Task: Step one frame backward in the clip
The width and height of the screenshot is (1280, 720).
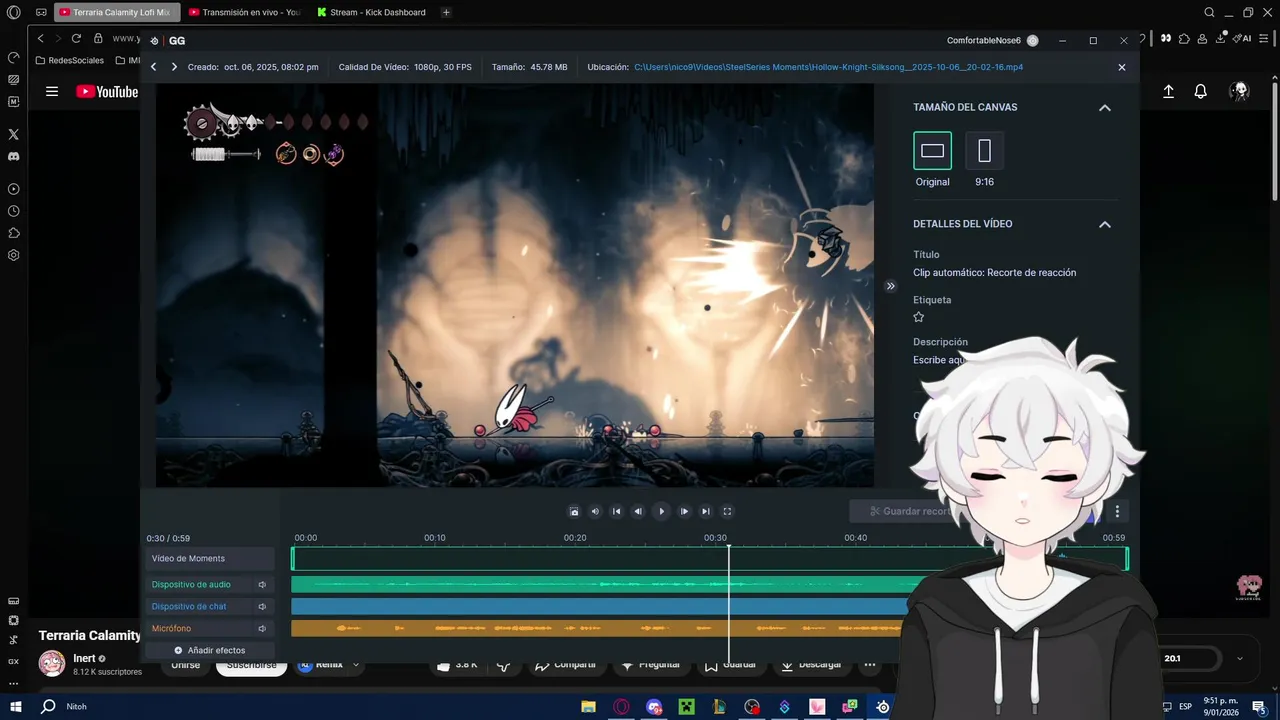Action: point(638,511)
